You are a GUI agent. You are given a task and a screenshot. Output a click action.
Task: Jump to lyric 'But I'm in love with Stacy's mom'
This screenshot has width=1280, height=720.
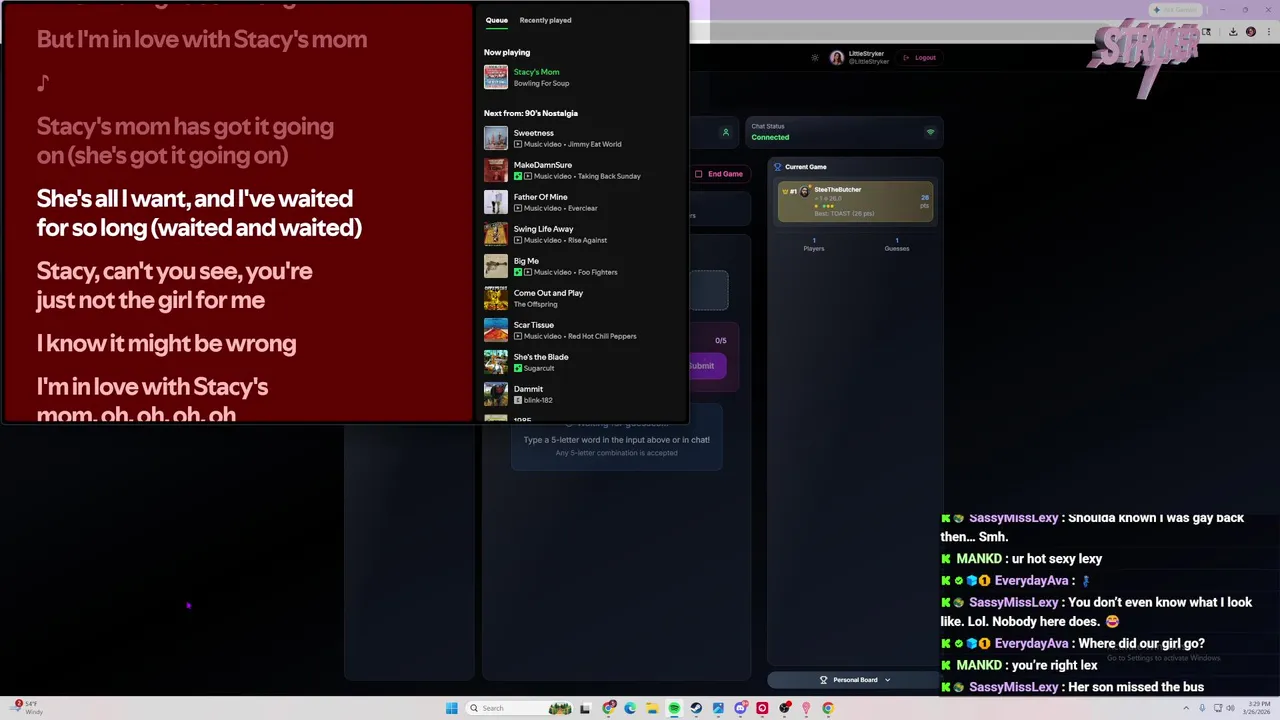pyautogui.click(x=202, y=39)
